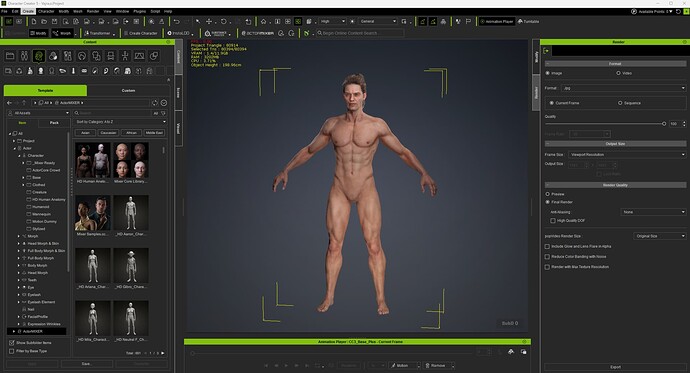This screenshot has height=373, width=690.
Task: Click the Project folder icon in Content panel
Action: coord(10,56)
